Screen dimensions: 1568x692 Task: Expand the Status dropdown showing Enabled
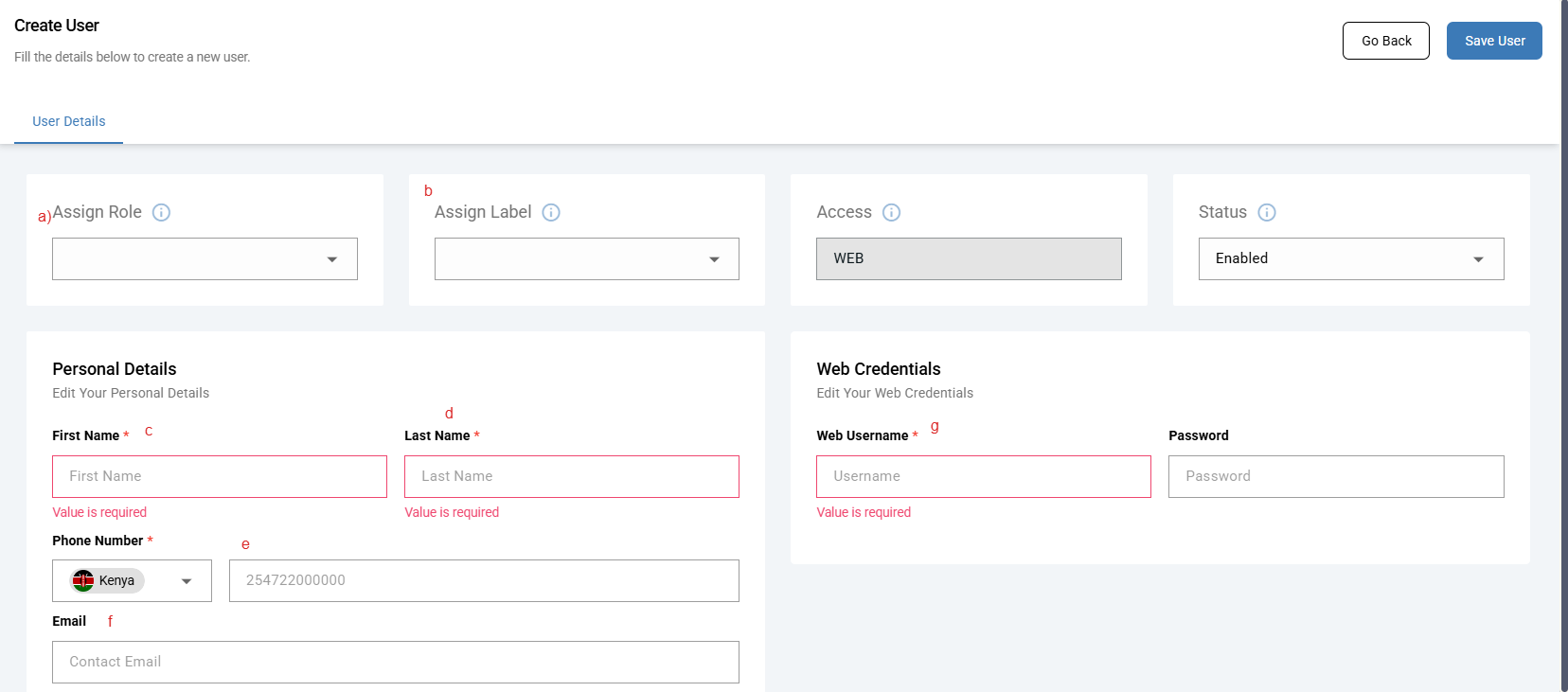1350,258
